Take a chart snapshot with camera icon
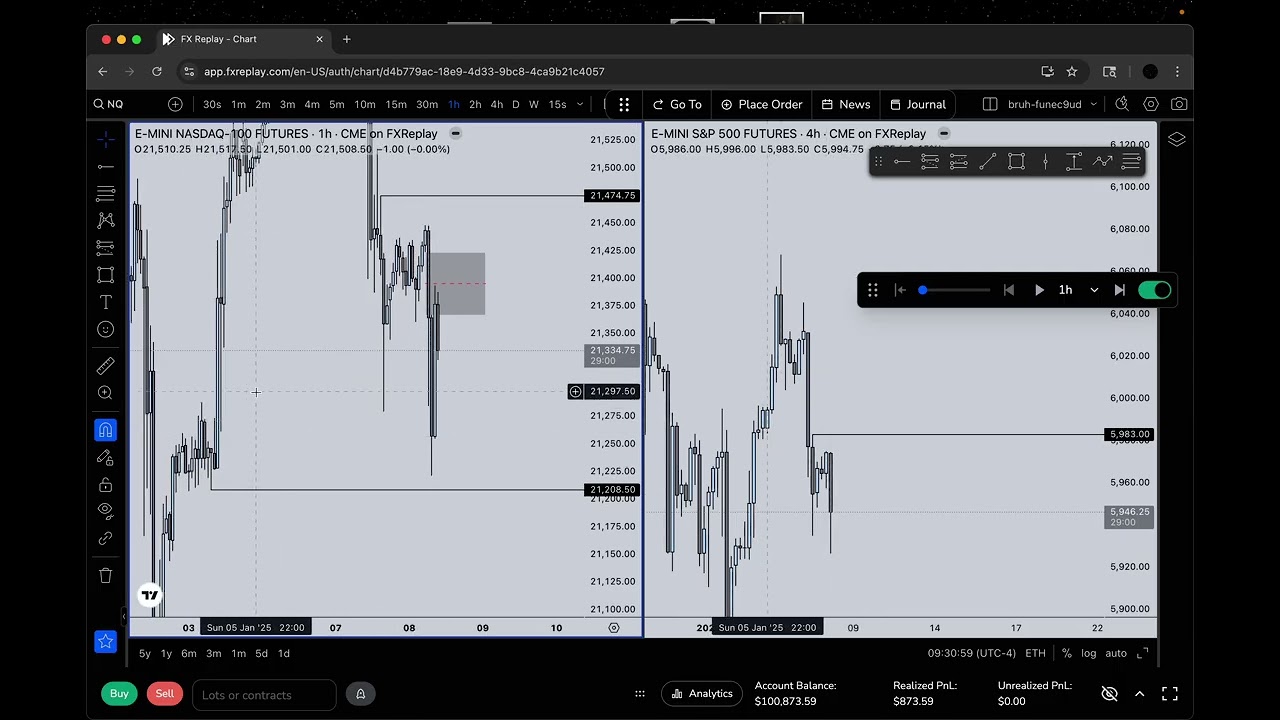The height and width of the screenshot is (720, 1280). (1179, 104)
